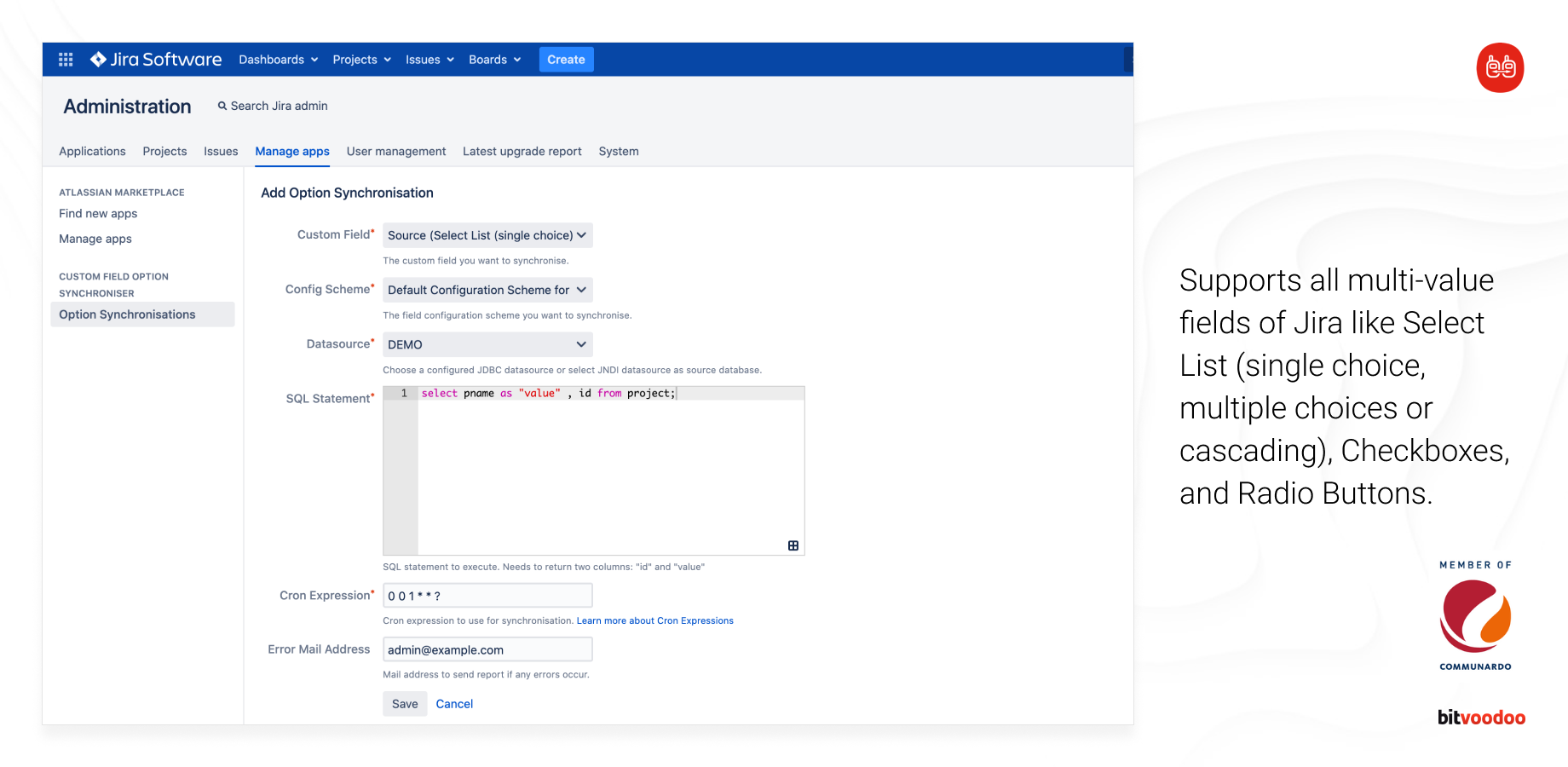Screen dimensions: 1568x767
Task: Switch to the Applications admin tab
Action: click(92, 152)
